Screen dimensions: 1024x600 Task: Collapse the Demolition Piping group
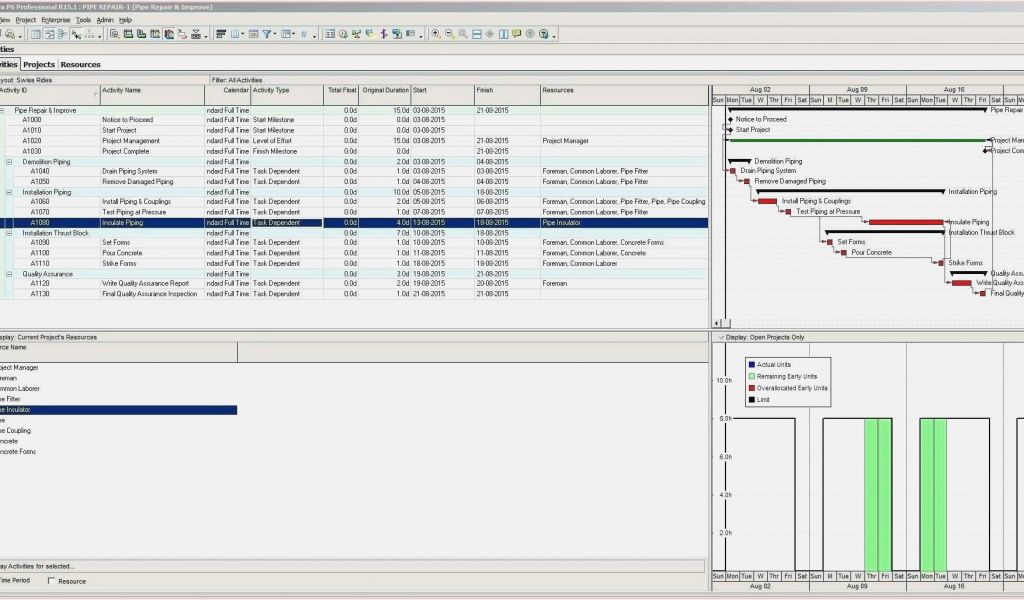(9, 161)
